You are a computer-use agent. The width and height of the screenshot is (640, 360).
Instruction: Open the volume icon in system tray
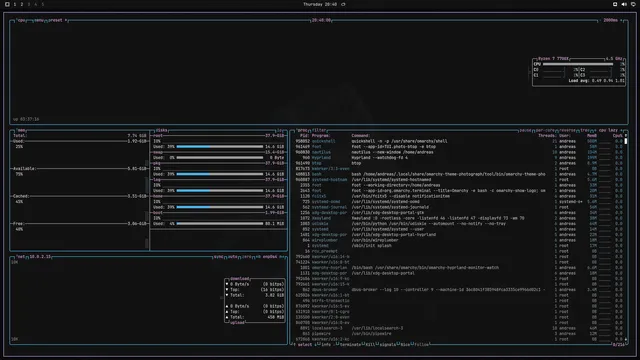tap(624, 4)
